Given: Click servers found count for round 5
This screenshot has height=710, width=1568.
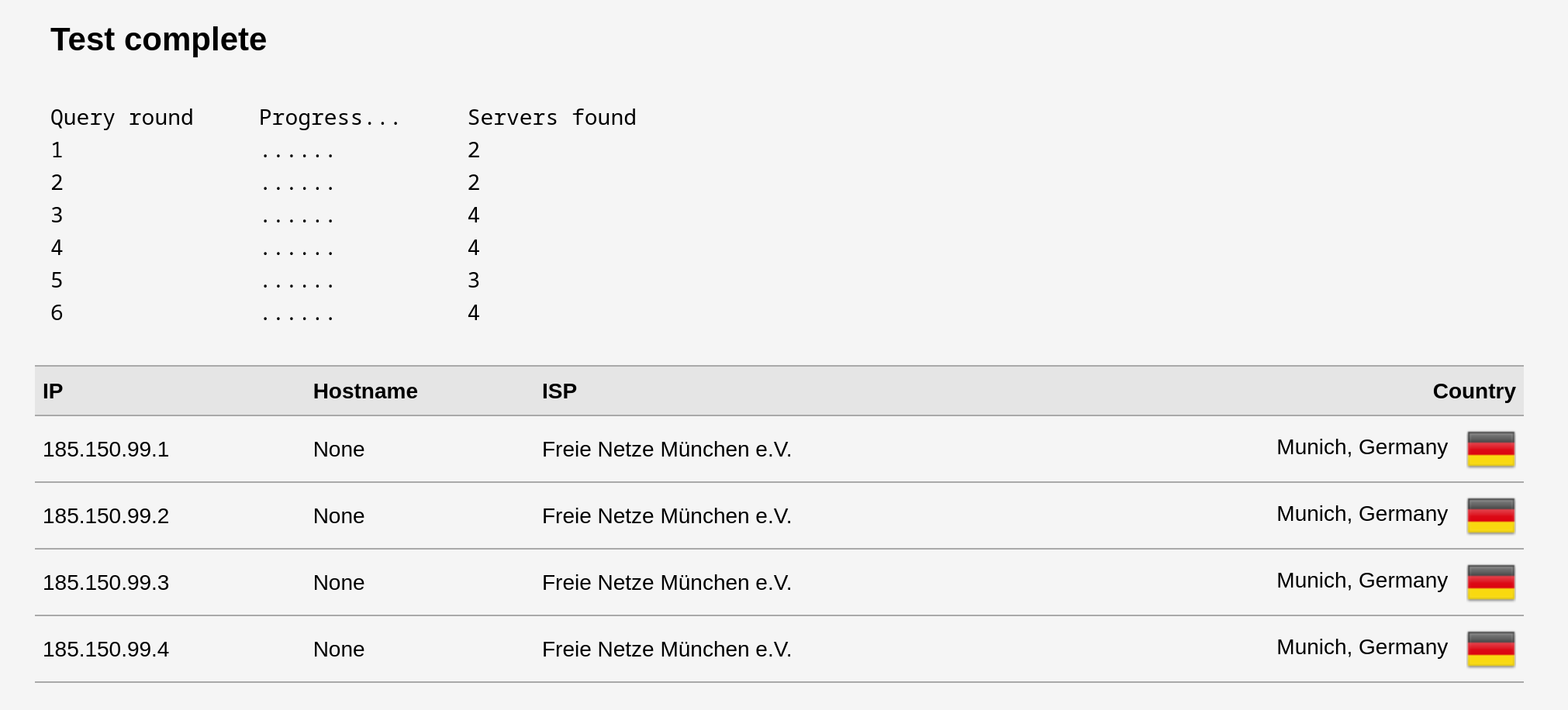Looking at the screenshot, I should [x=474, y=281].
